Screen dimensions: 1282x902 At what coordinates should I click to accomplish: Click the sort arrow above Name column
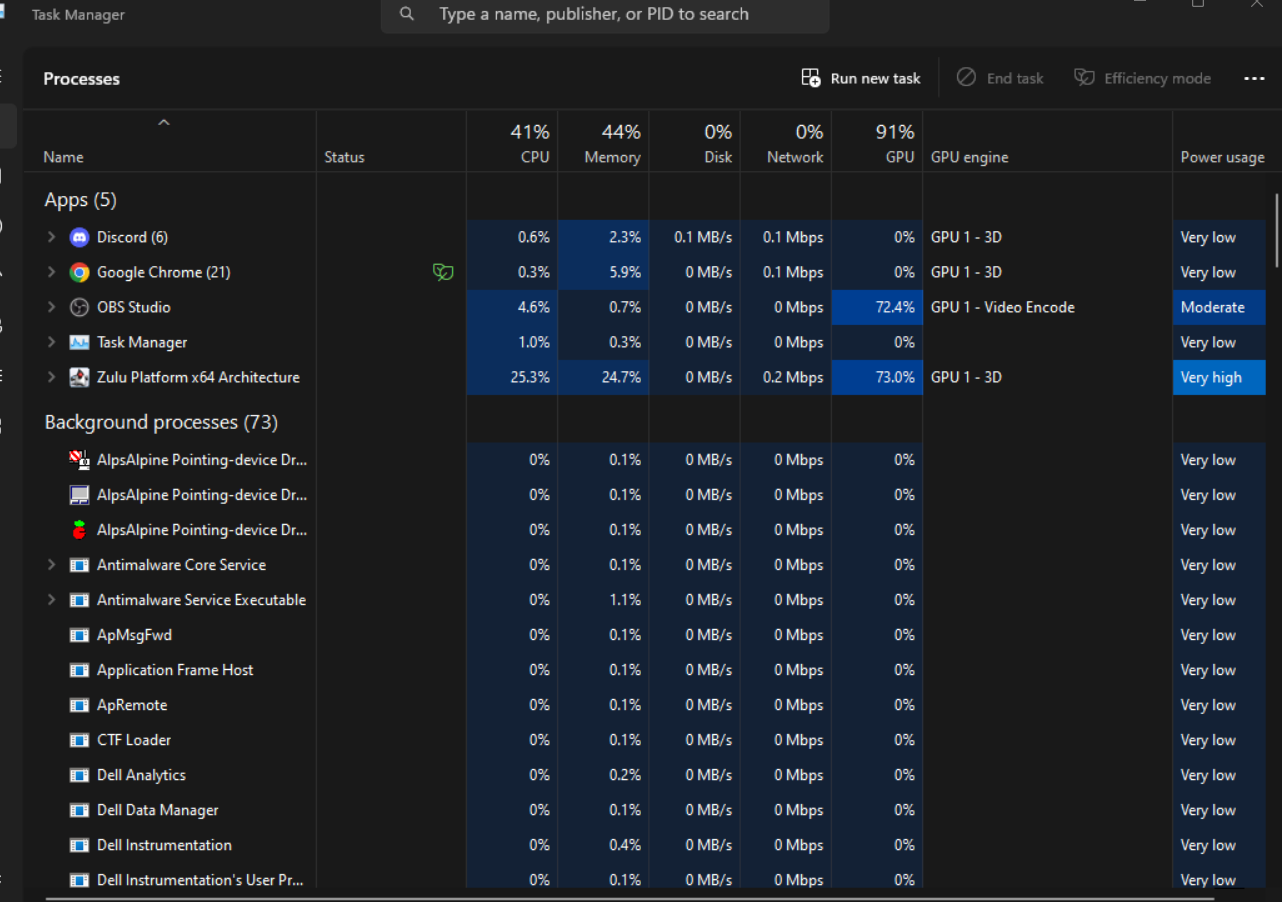point(164,122)
